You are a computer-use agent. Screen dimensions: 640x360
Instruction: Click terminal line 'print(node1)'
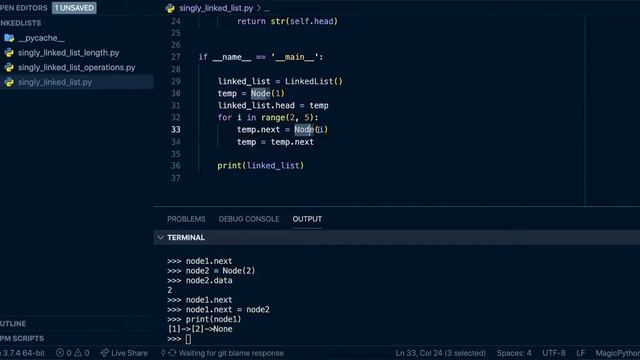pyautogui.click(x=213, y=319)
